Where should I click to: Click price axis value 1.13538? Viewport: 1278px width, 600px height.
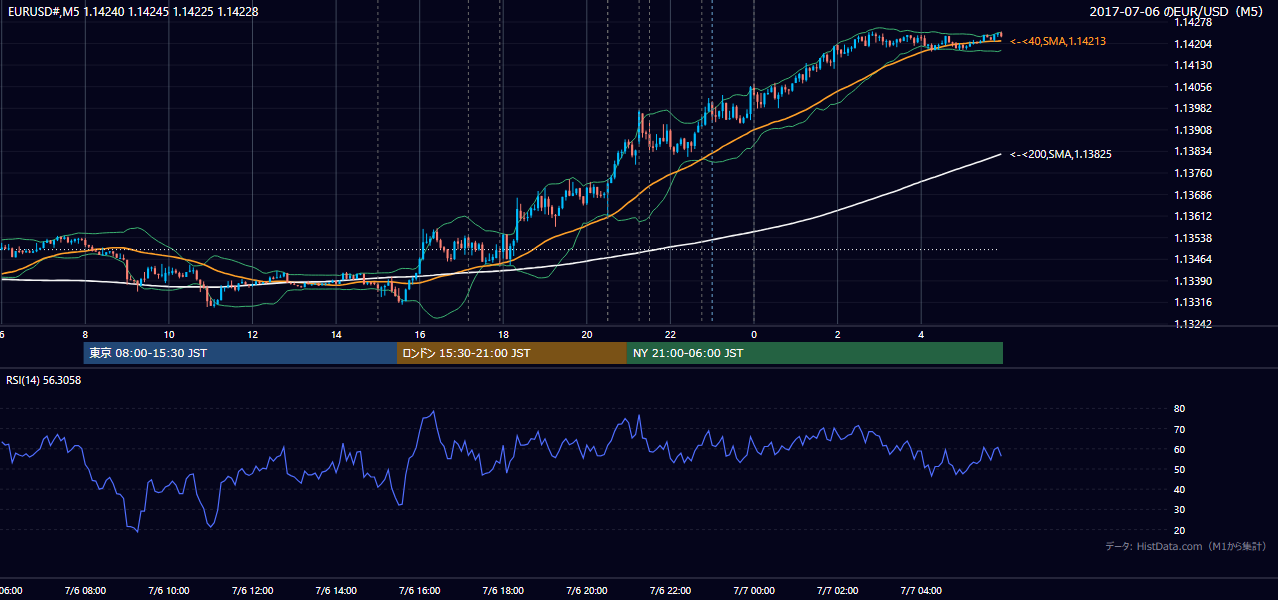[x=1192, y=238]
